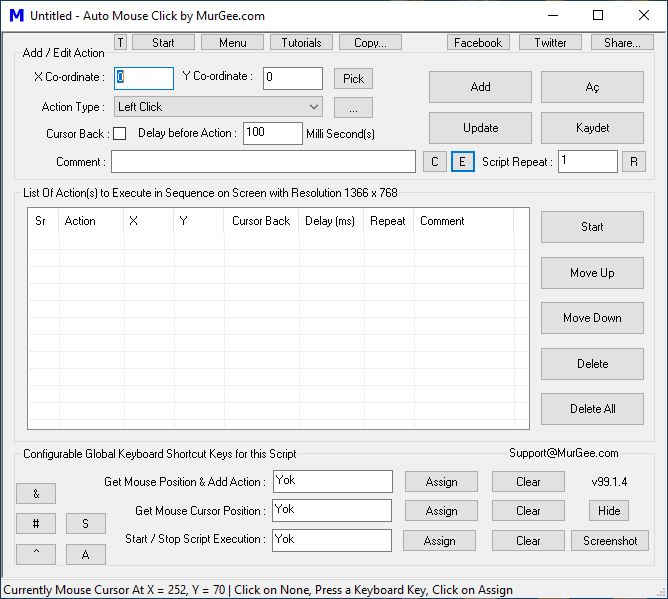
Task: Click the X column header in list
Action: 149,221
